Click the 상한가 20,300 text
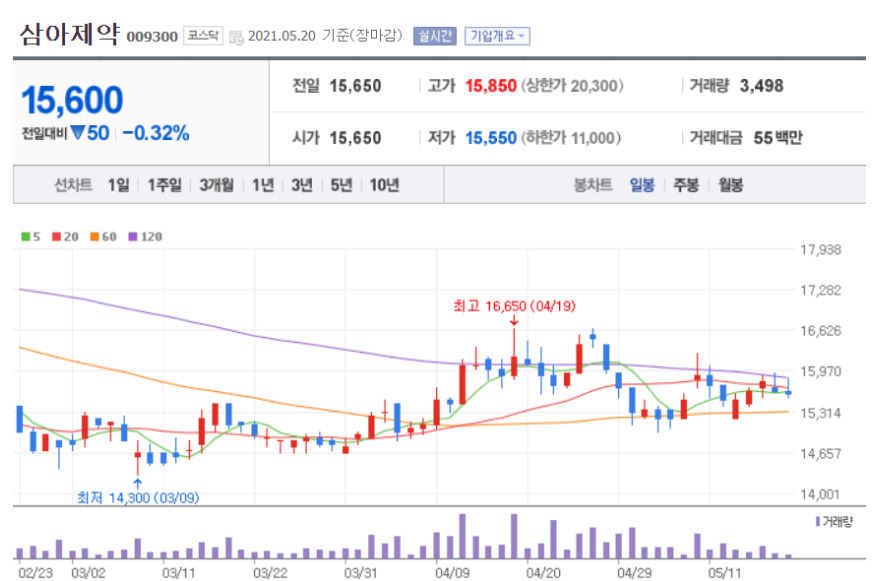 (572, 86)
